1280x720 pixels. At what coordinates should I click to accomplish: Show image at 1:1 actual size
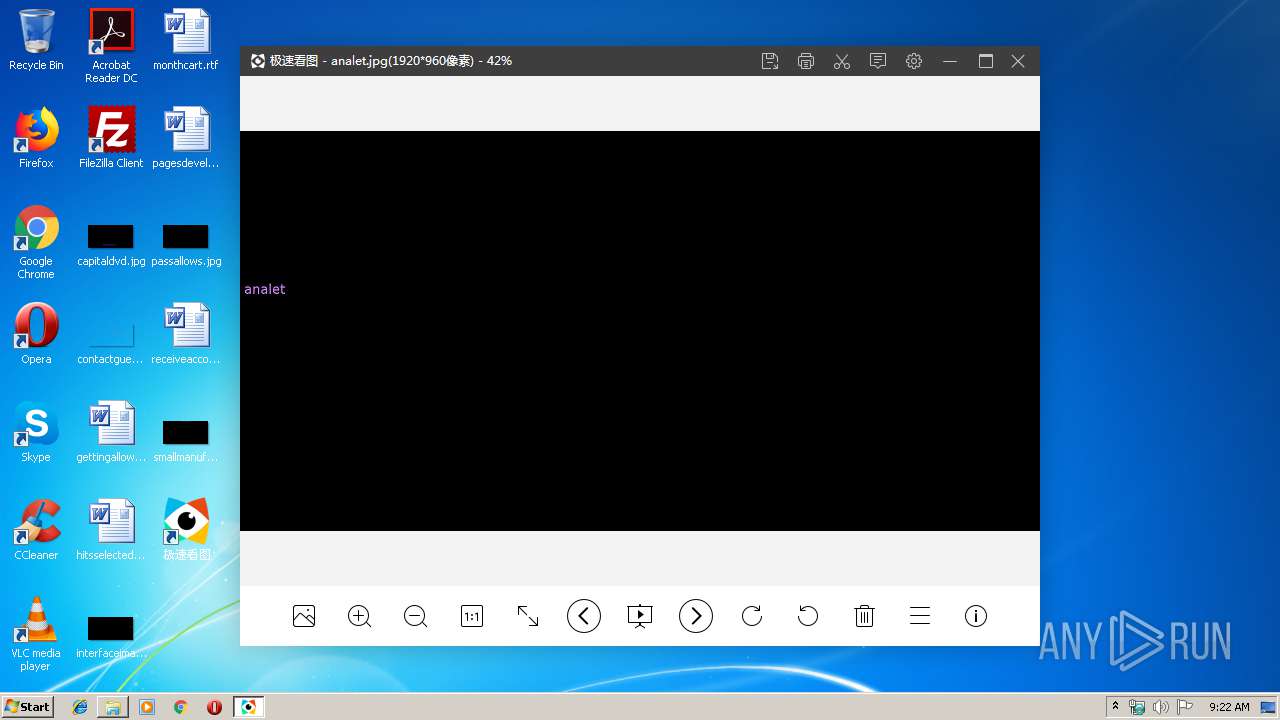coord(472,616)
